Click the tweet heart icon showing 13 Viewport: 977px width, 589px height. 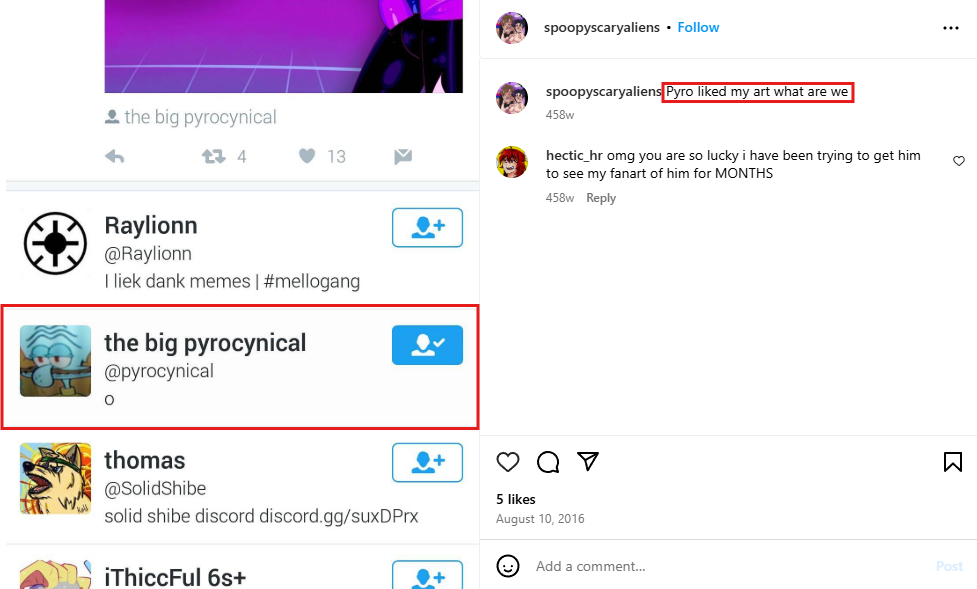tap(308, 156)
